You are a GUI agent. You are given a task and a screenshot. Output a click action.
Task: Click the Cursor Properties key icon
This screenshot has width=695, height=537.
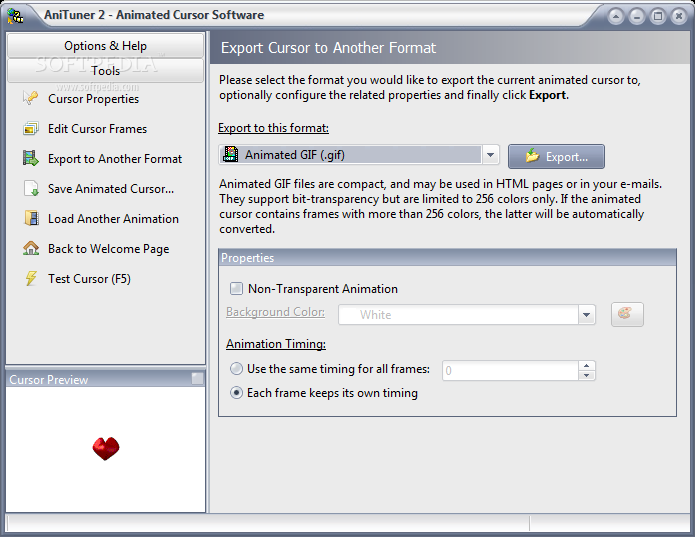(x=31, y=98)
